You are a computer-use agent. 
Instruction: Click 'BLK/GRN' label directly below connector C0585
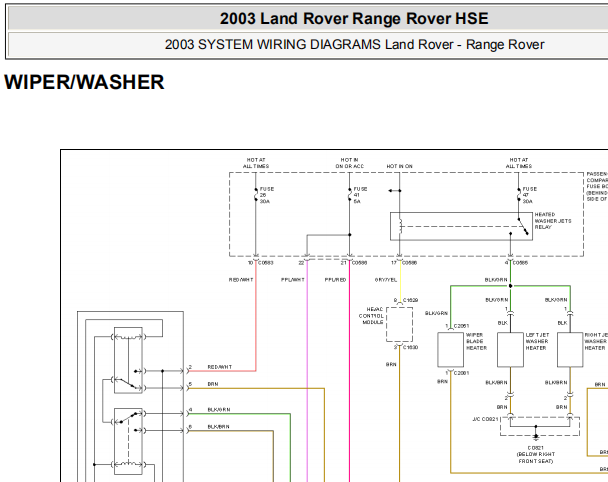(x=496, y=280)
